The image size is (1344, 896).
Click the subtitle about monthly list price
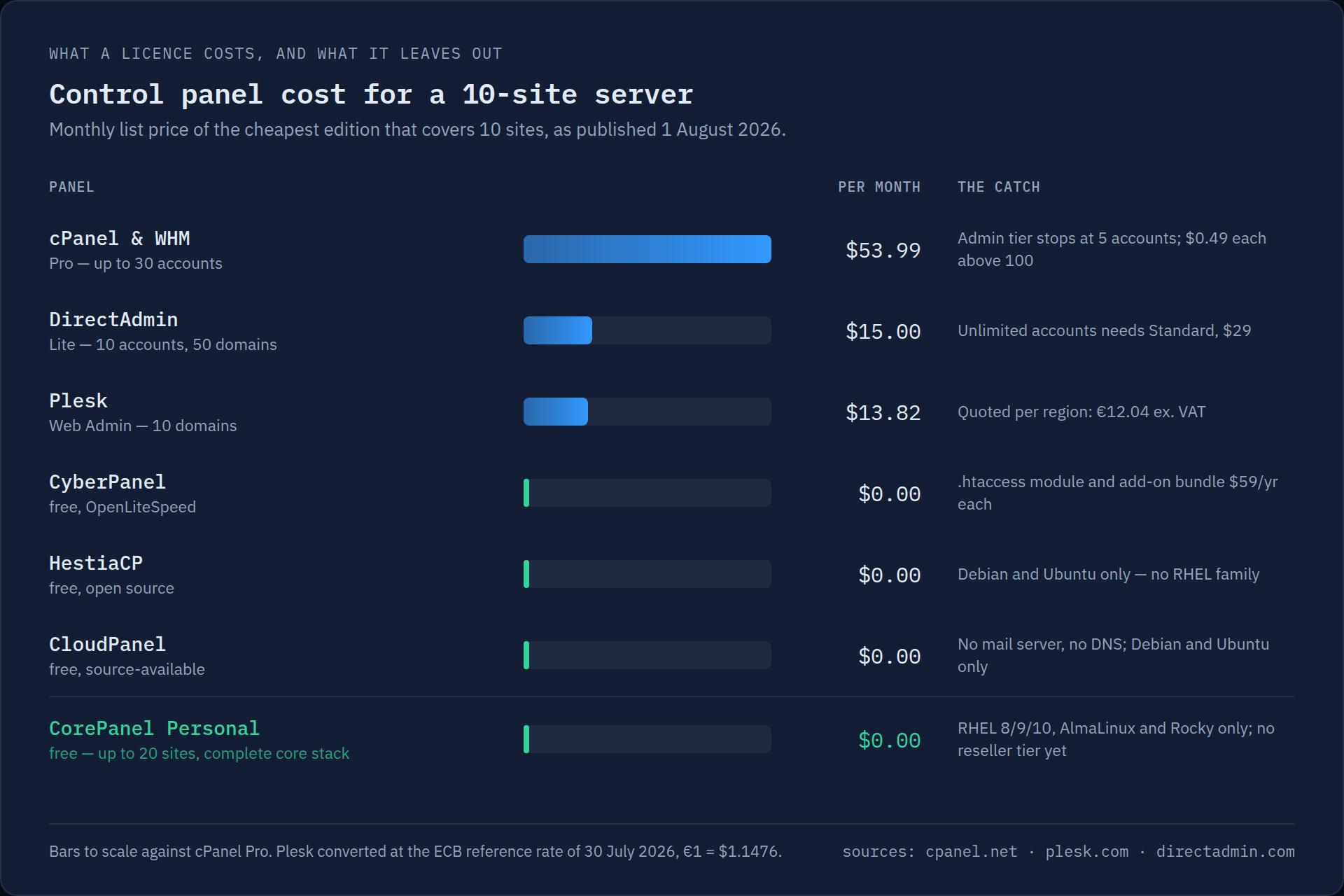click(417, 129)
